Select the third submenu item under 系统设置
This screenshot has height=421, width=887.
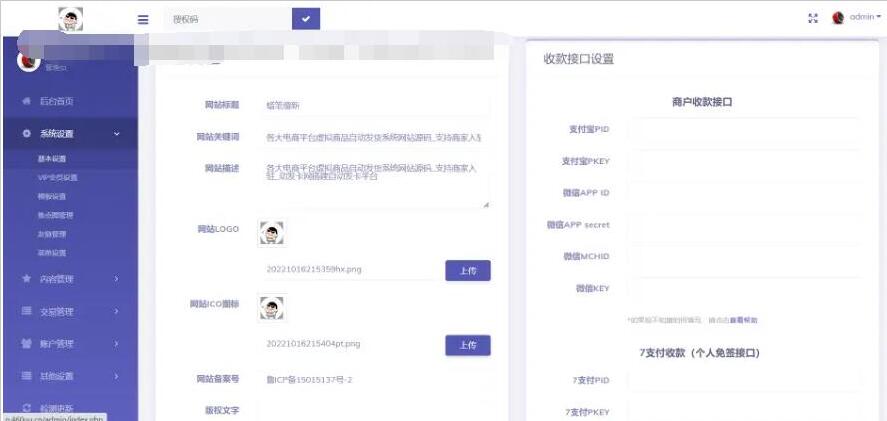52,196
